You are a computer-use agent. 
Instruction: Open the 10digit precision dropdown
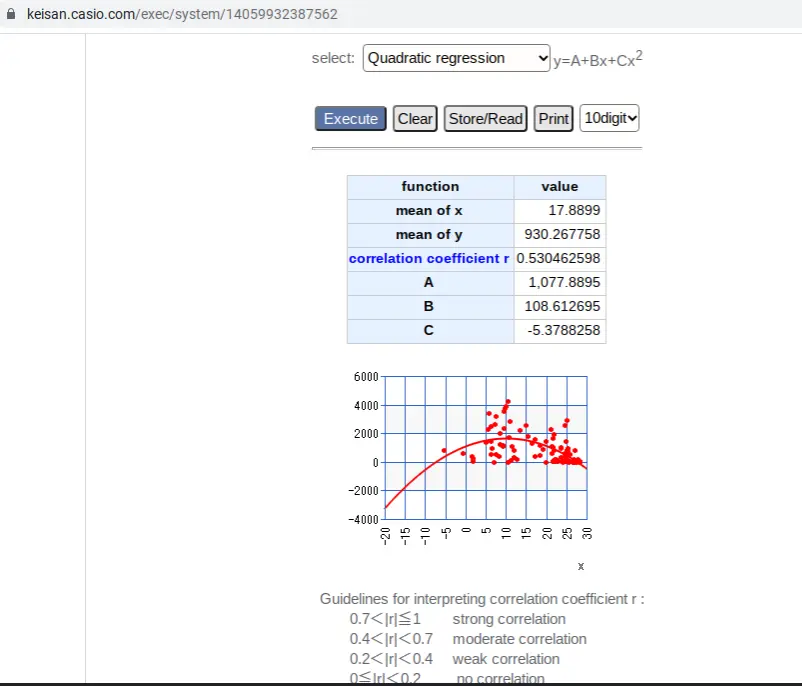(x=609, y=118)
